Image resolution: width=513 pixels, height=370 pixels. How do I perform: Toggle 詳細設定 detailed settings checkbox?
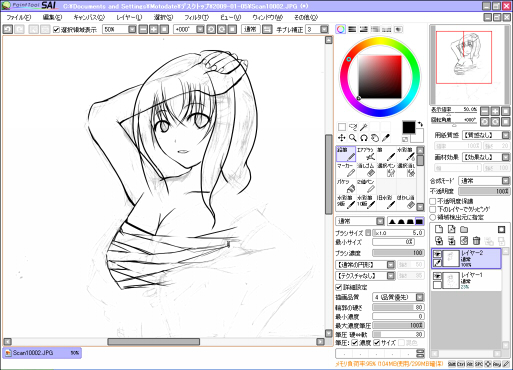click(339, 287)
